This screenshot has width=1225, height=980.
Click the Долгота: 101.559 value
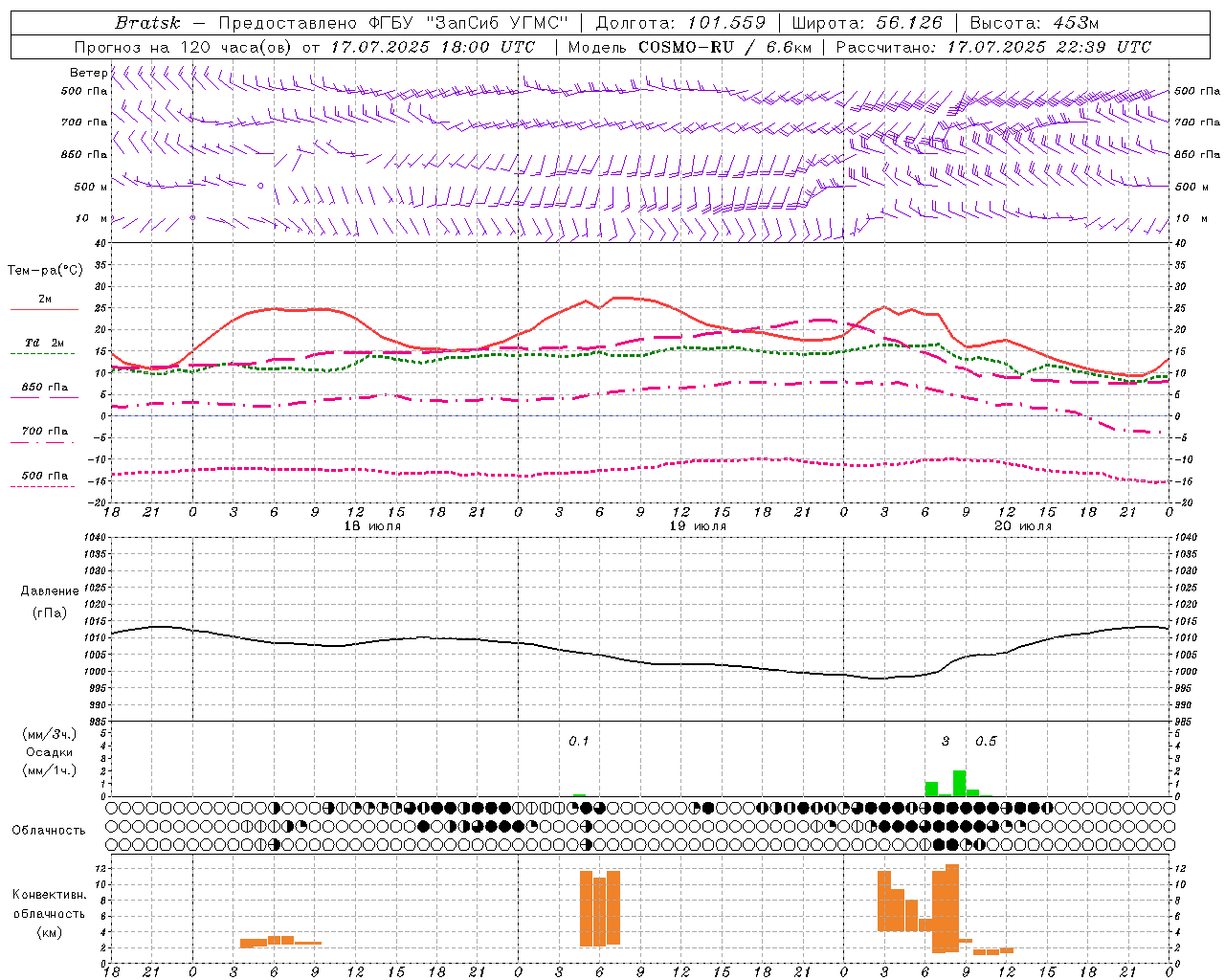click(x=681, y=22)
